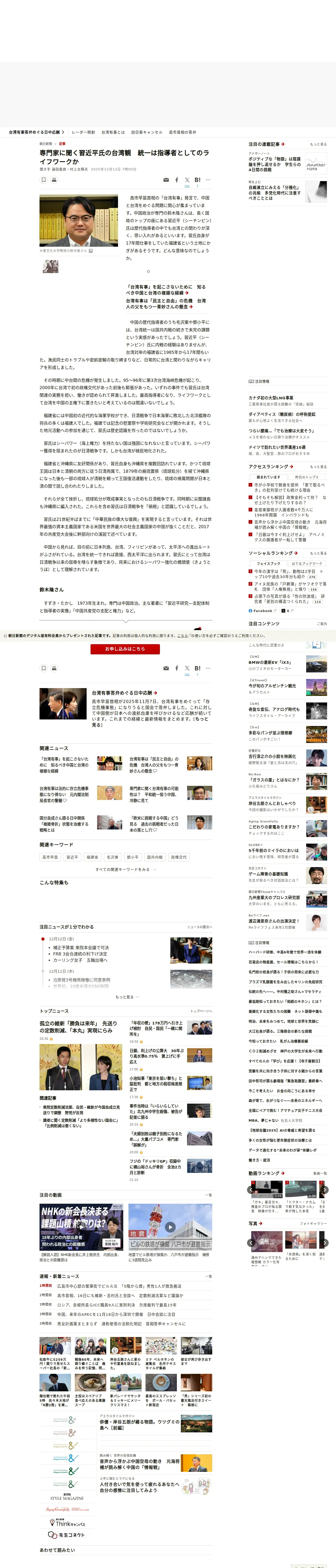Open NHK新会長 video thumbnail
Screen dimensions: 336x1568
[81, 1227]
